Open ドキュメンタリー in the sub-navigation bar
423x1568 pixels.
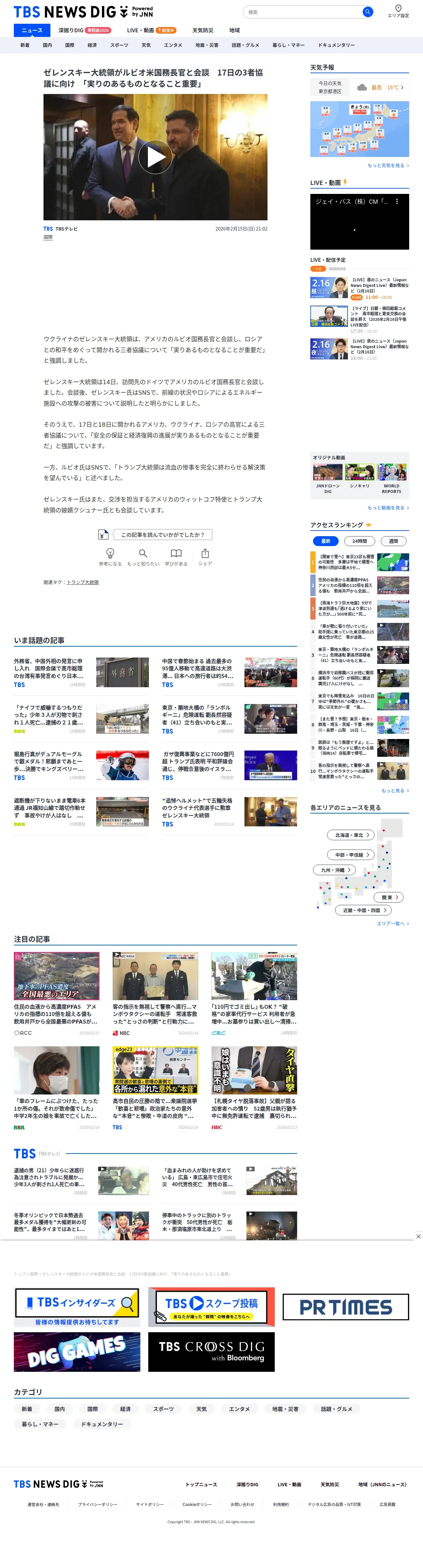tap(336, 45)
